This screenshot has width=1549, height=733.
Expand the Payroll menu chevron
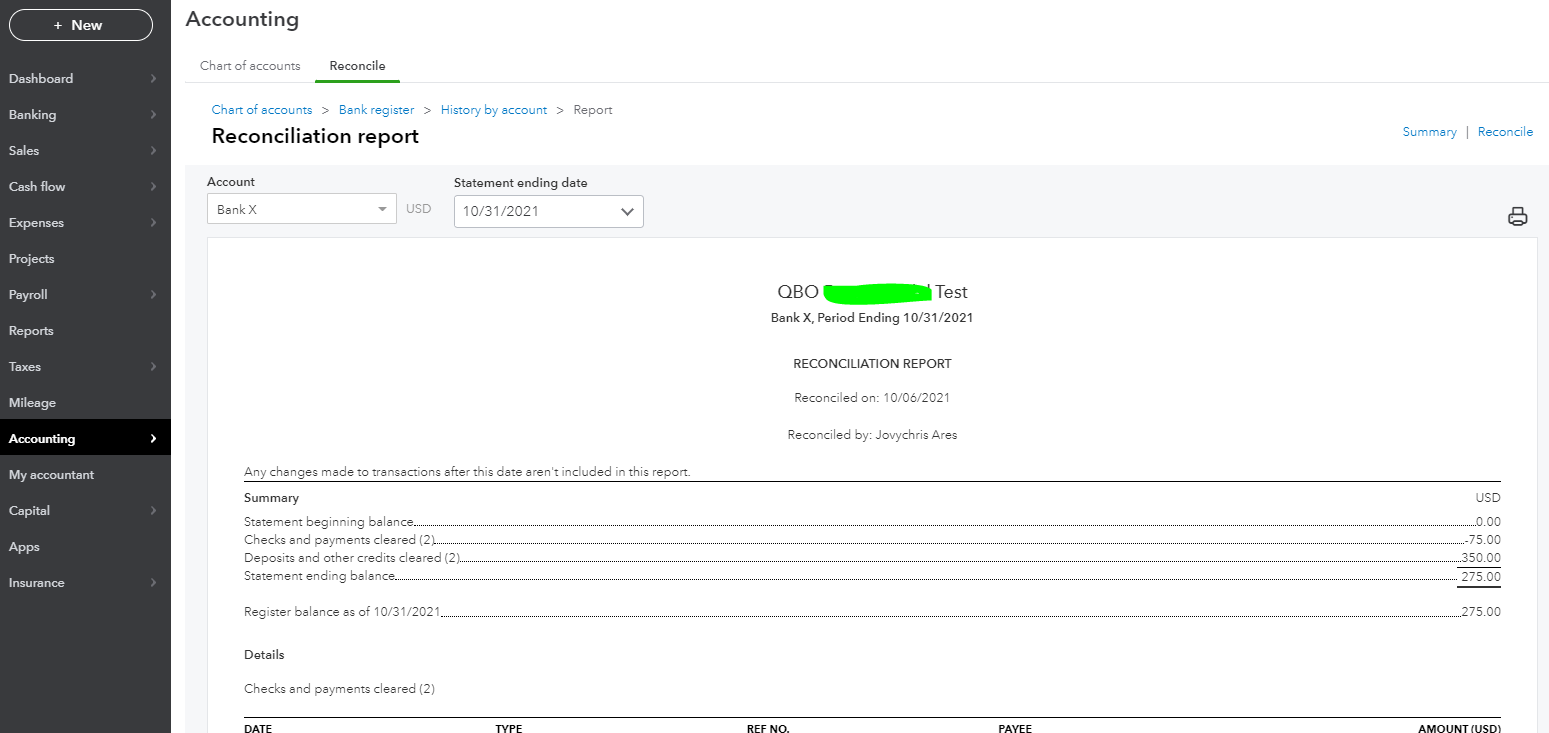[x=153, y=295]
